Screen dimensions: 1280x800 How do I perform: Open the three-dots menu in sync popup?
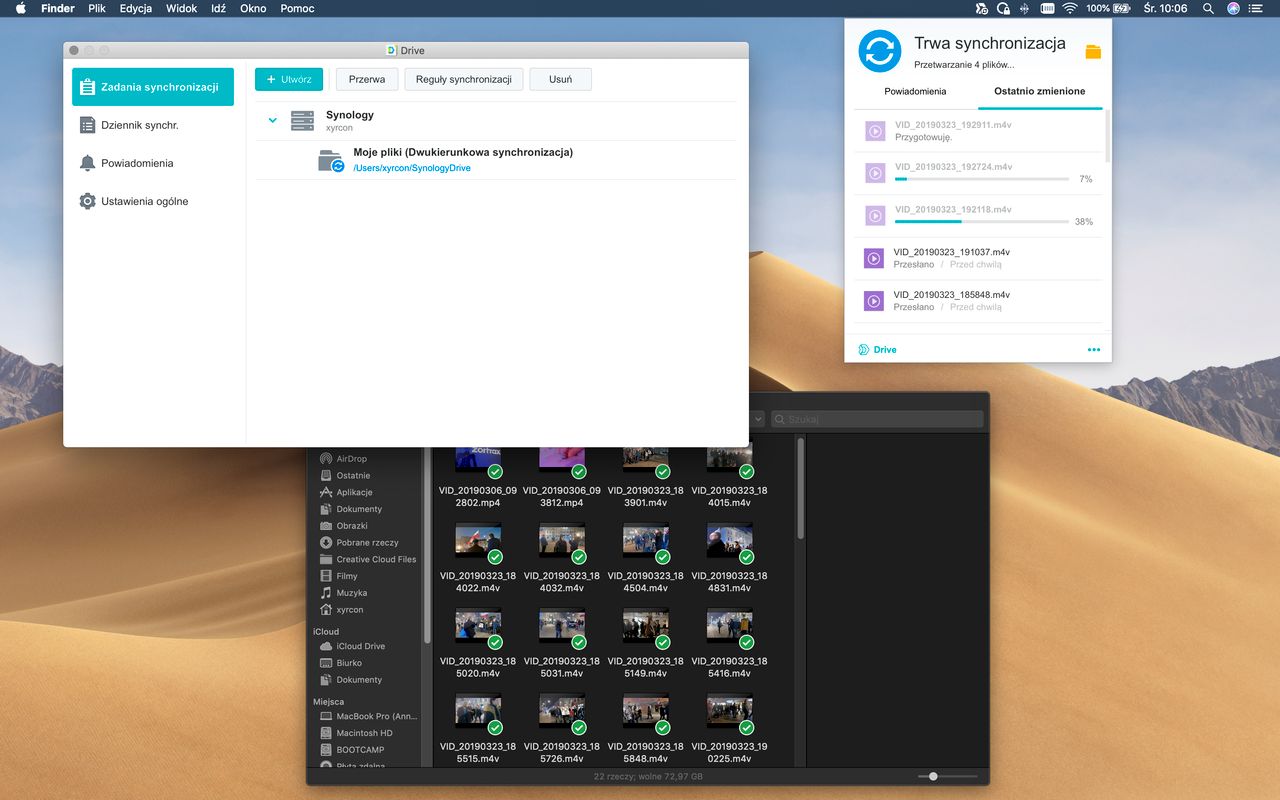click(1093, 350)
